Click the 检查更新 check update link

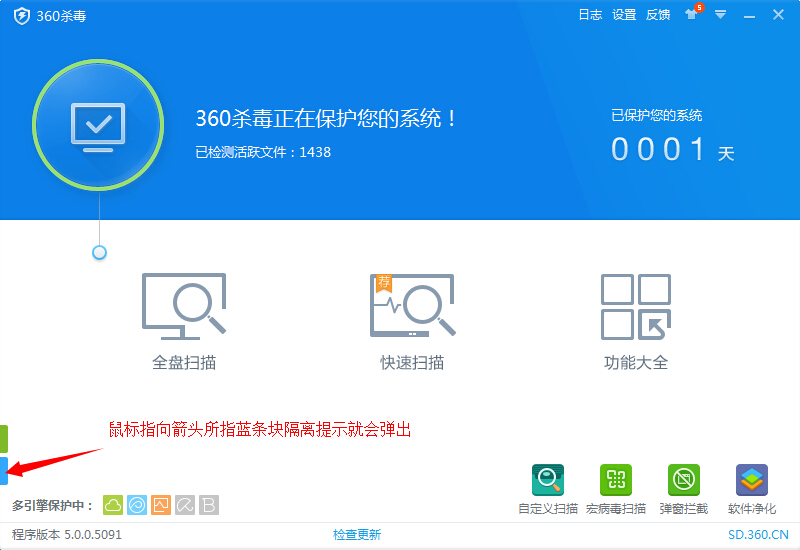357,535
